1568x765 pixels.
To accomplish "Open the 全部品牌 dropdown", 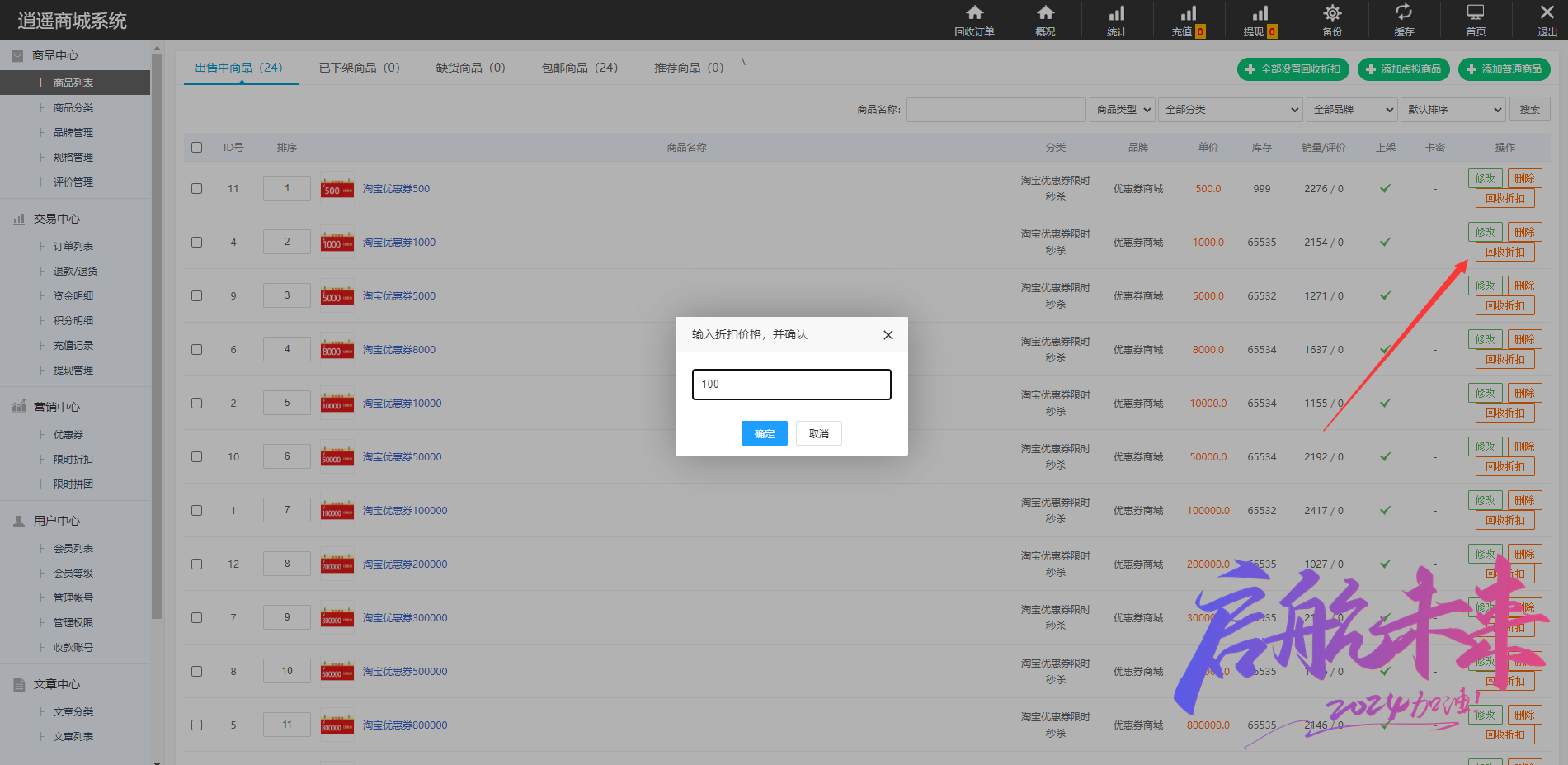I will 1352,109.
